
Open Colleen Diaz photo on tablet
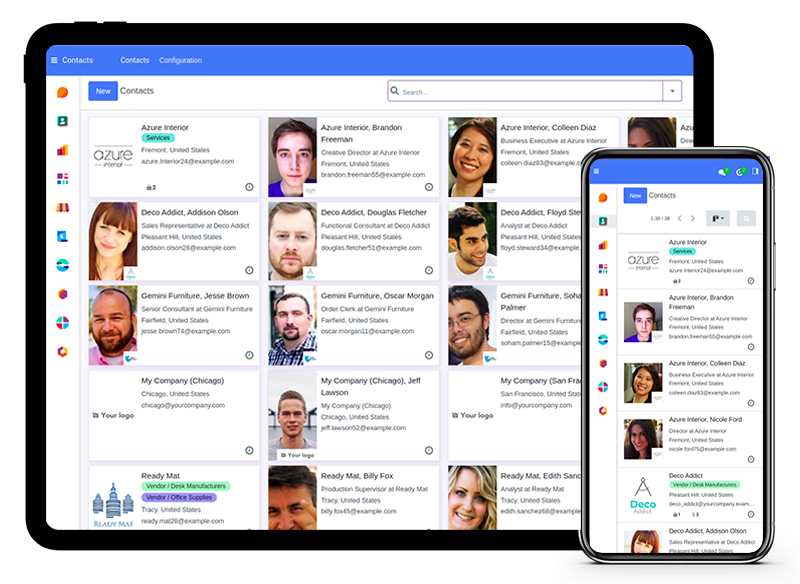tap(472, 157)
